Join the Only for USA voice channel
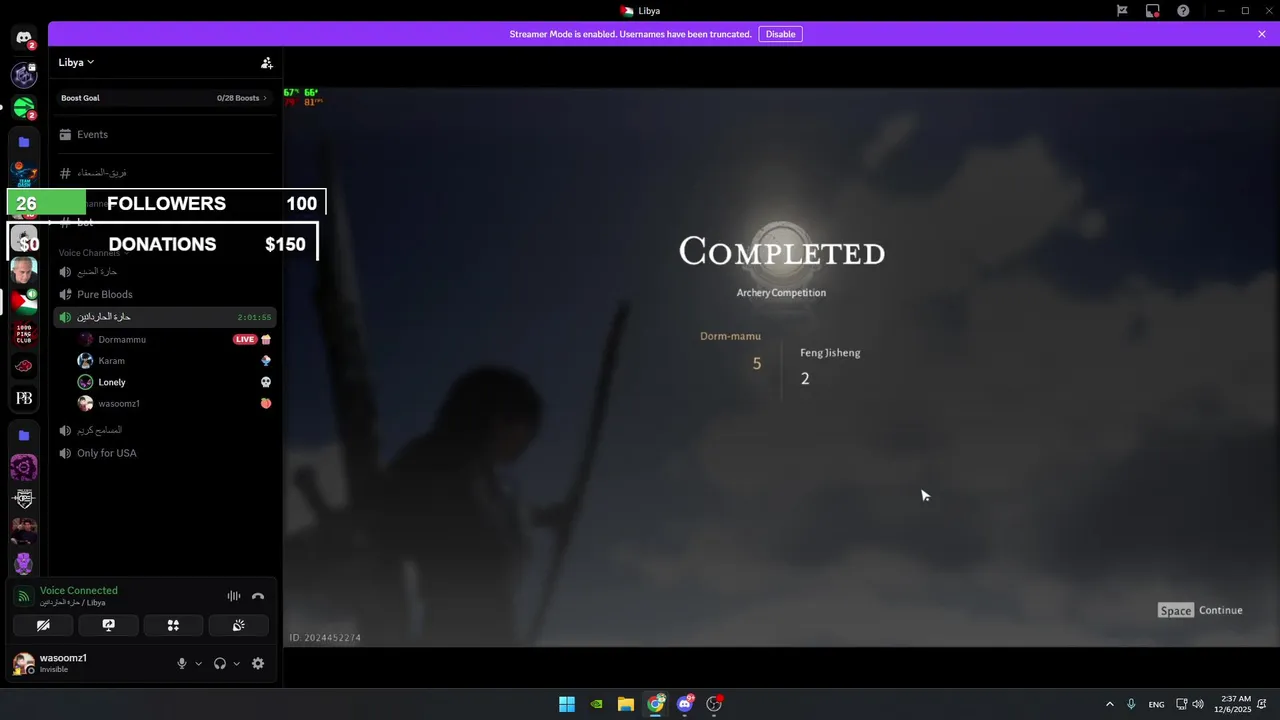 (x=165, y=453)
